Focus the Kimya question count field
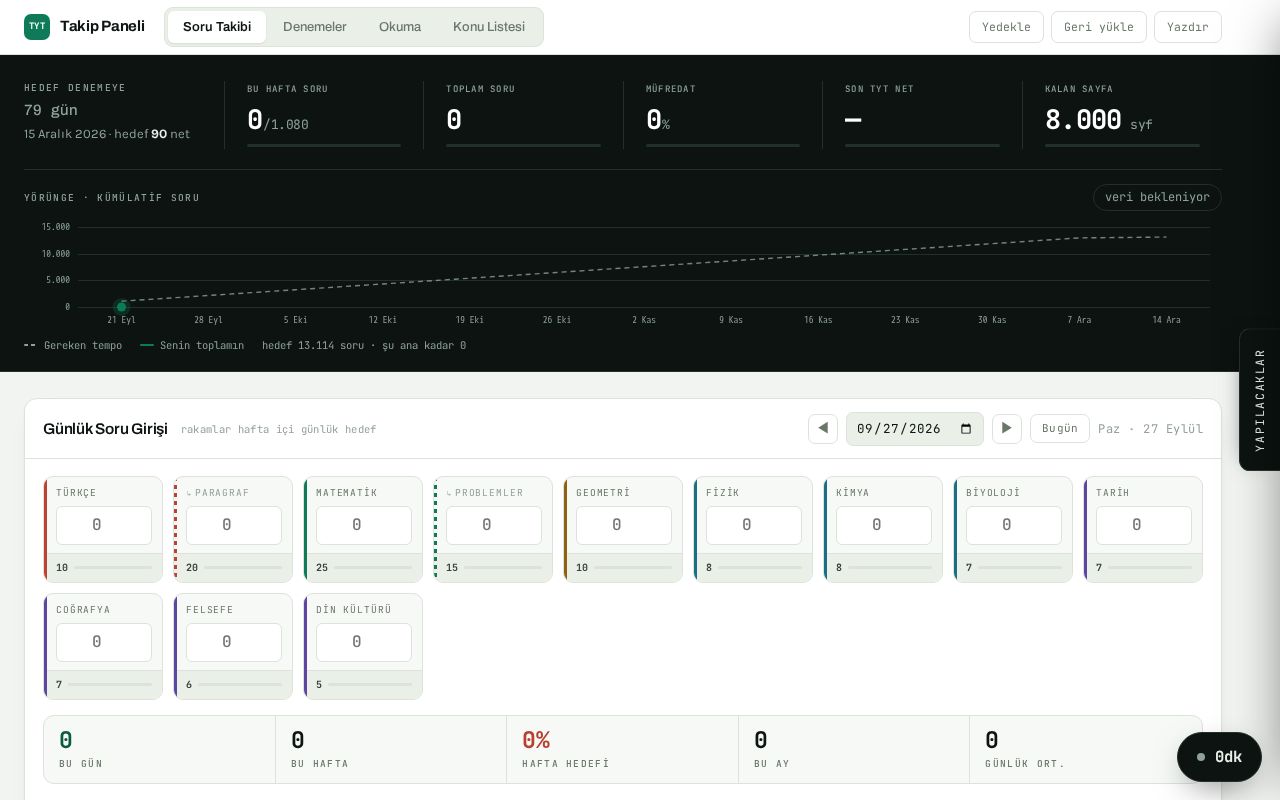1280x800 pixels. pyautogui.click(x=884, y=525)
